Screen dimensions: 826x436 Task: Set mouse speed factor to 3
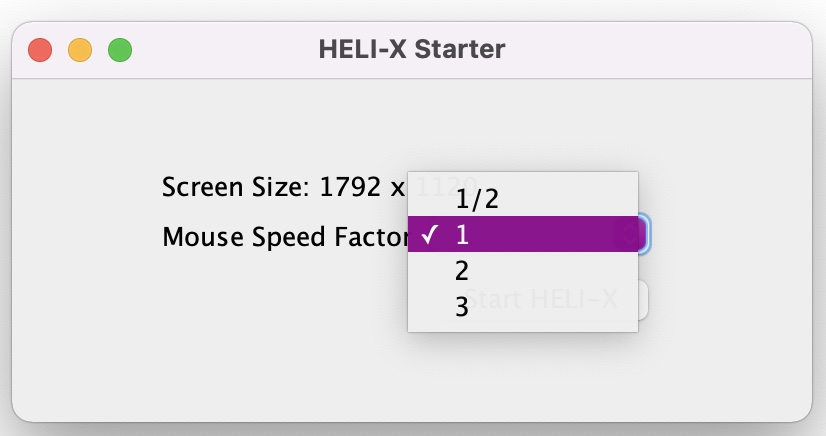coord(462,307)
